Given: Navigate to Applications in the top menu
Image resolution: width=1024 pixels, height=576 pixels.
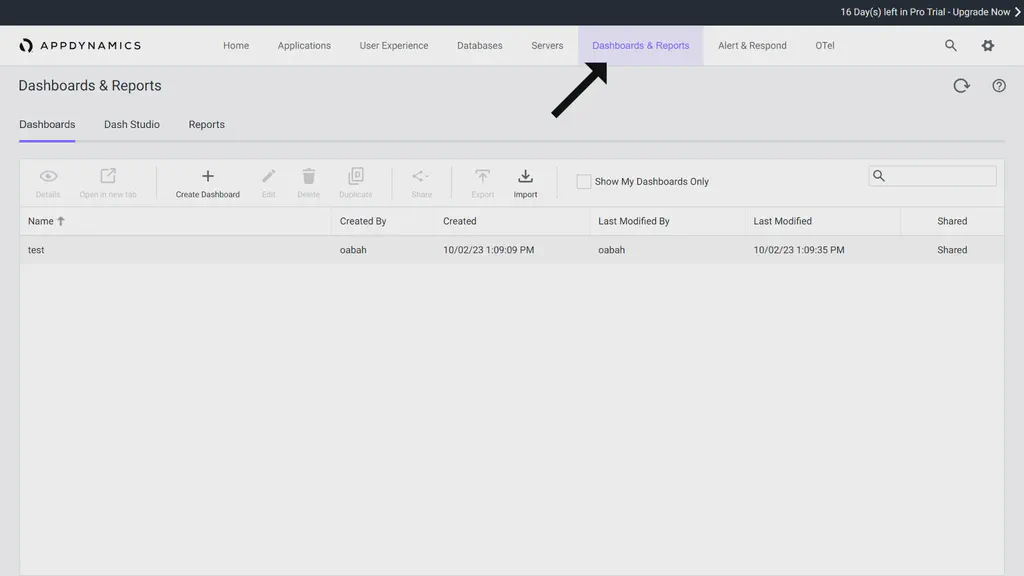Looking at the screenshot, I should (x=304, y=45).
